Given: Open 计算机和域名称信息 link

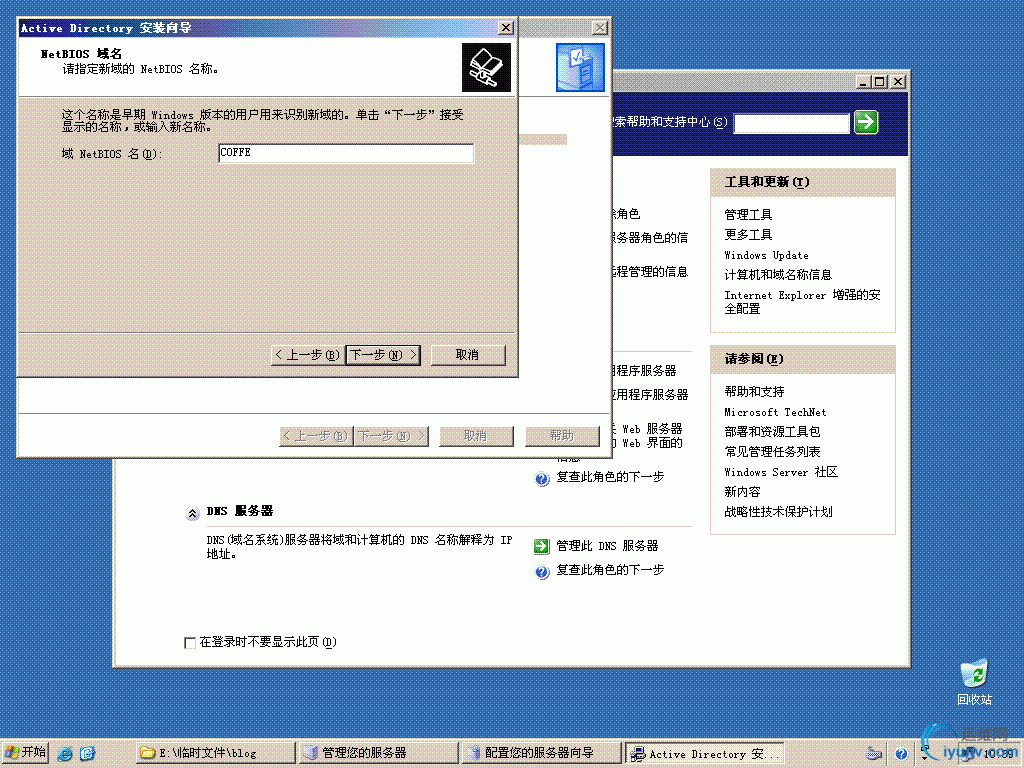Looking at the screenshot, I should point(778,275).
